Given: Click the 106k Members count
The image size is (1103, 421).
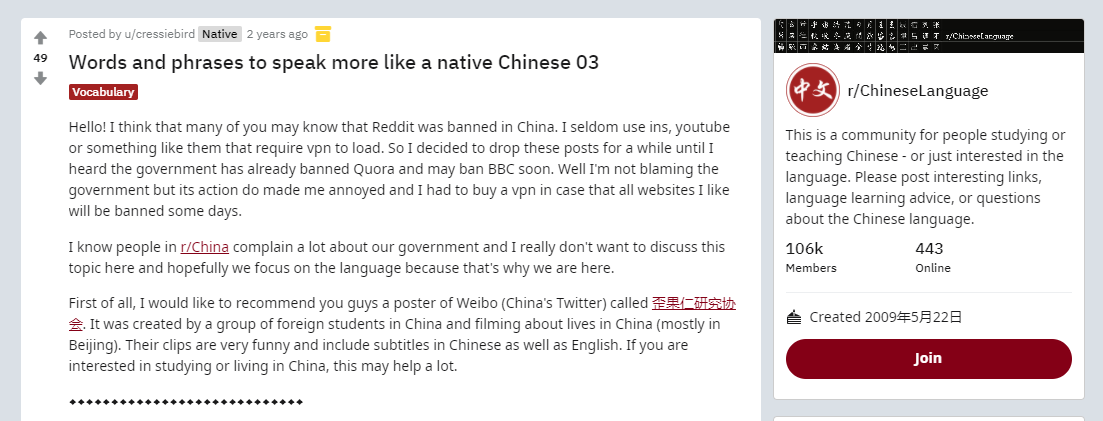Looking at the screenshot, I should click(x=811, y=257).
